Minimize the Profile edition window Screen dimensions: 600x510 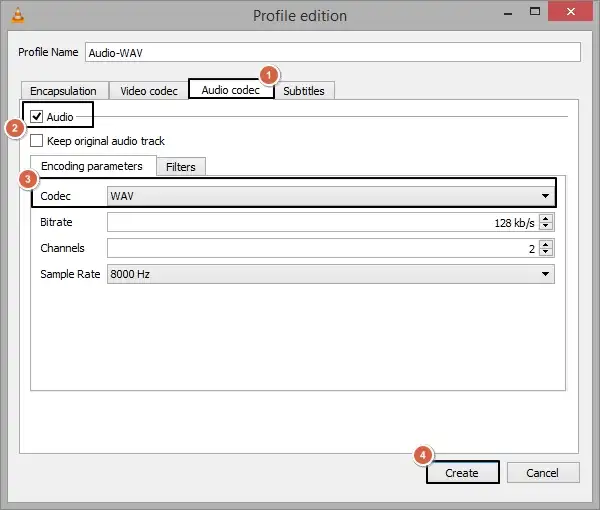click(508, 13)
